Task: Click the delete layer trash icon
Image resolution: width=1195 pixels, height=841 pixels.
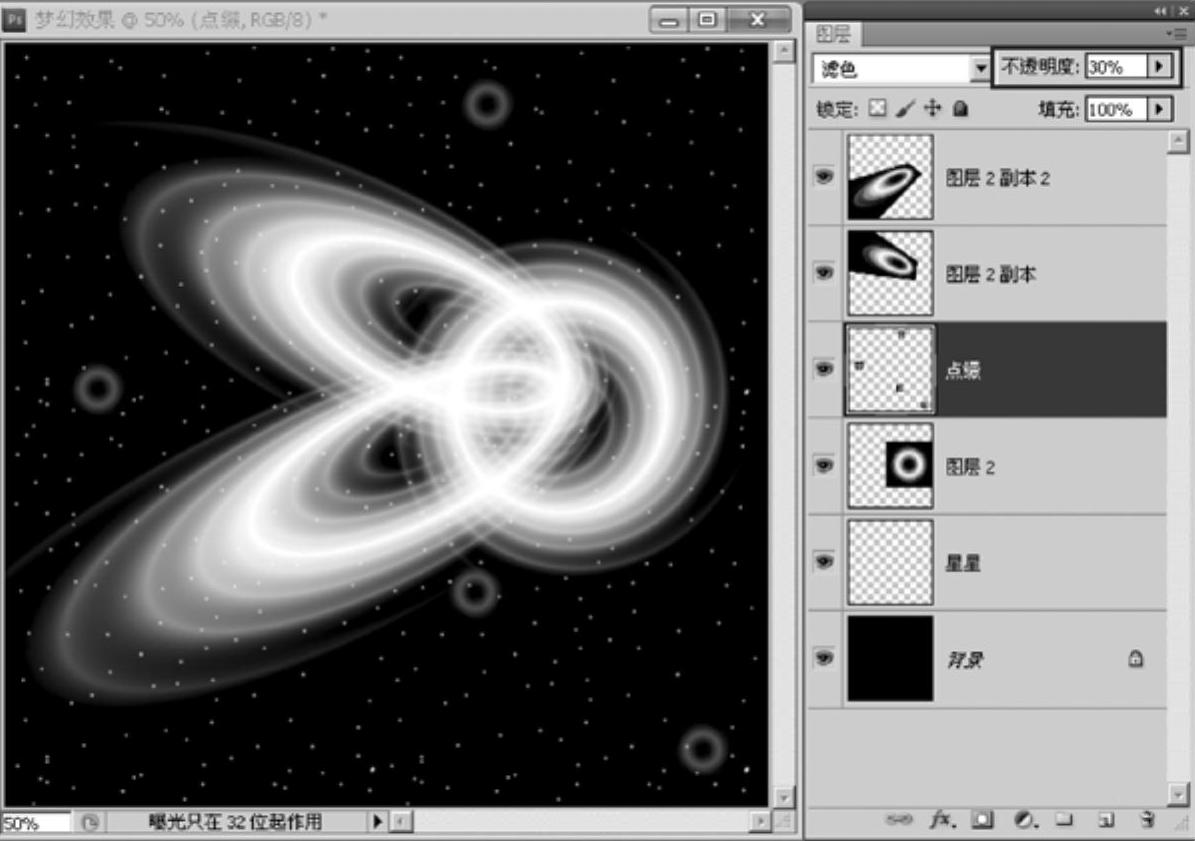Action: point(1147,820)
